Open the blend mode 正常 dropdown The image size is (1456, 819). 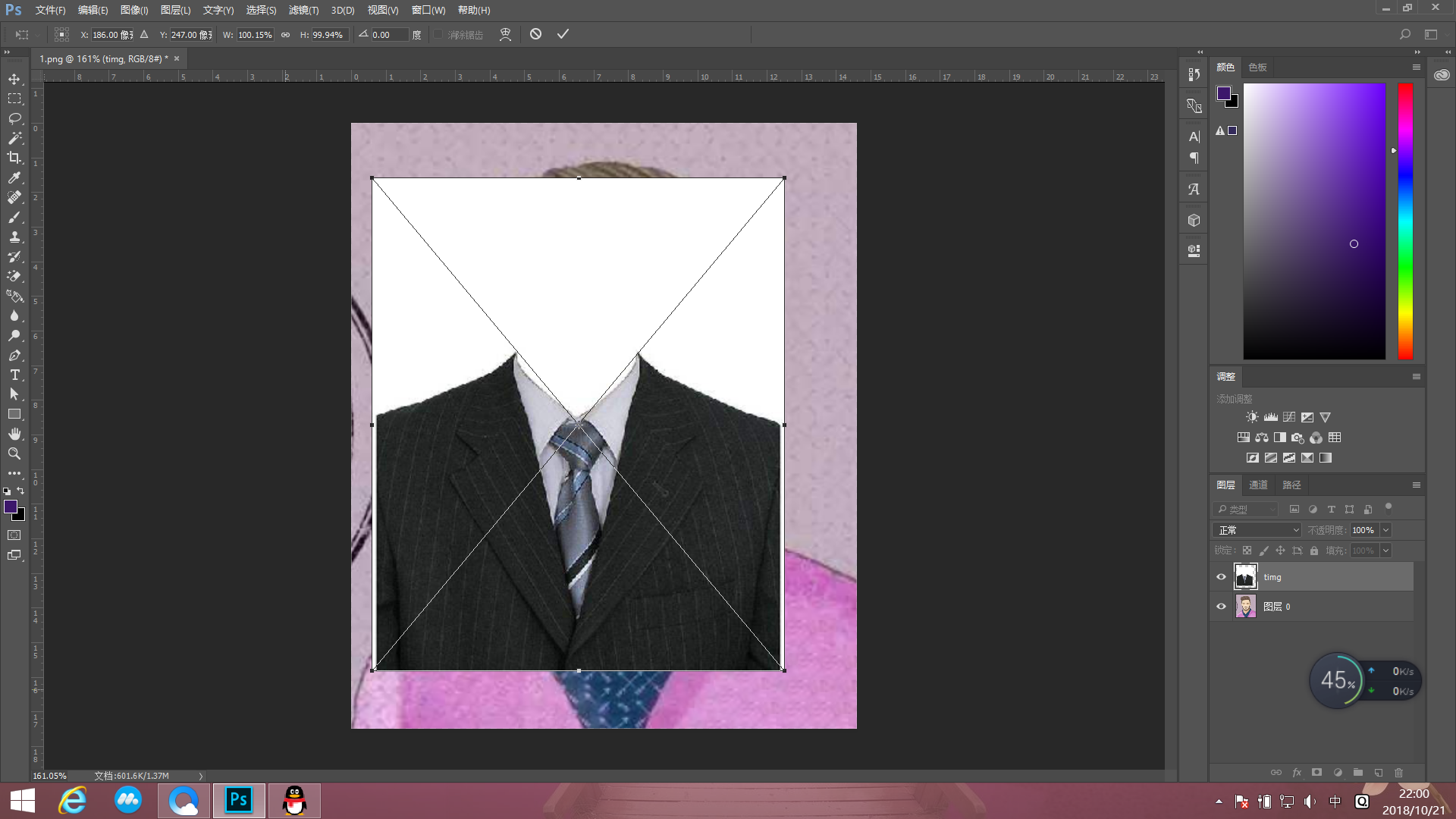click(x=1257, y=530)
